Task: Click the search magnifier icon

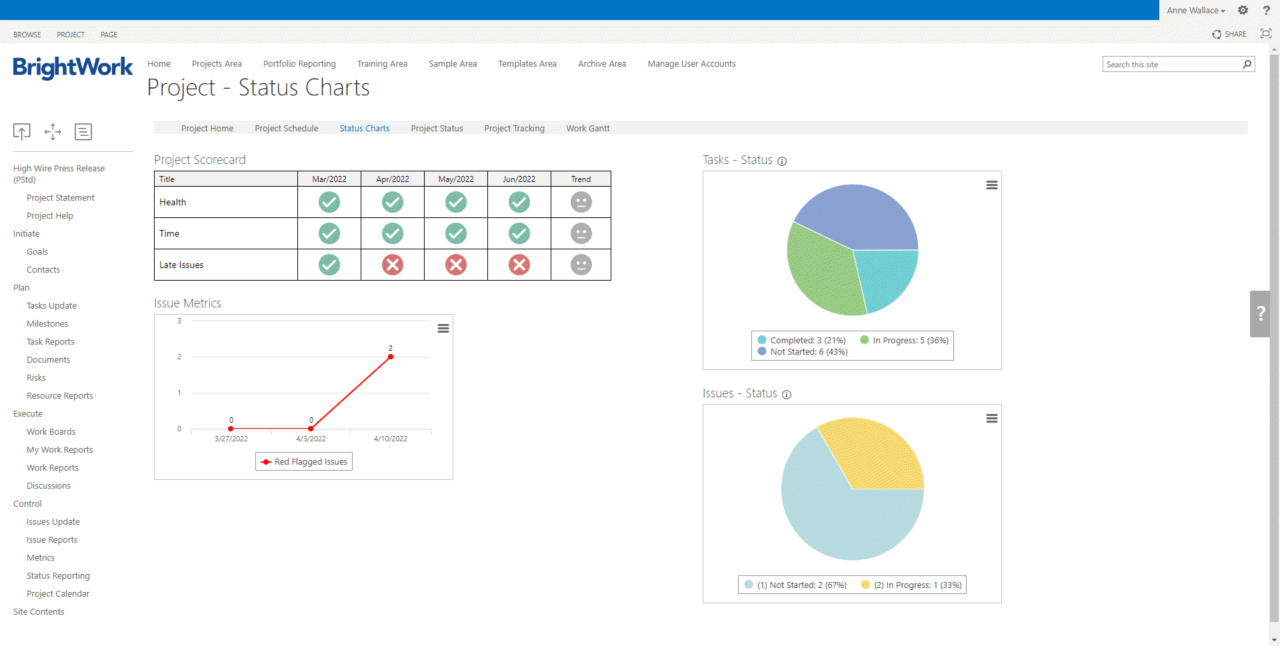Action: click(1246, 64)
